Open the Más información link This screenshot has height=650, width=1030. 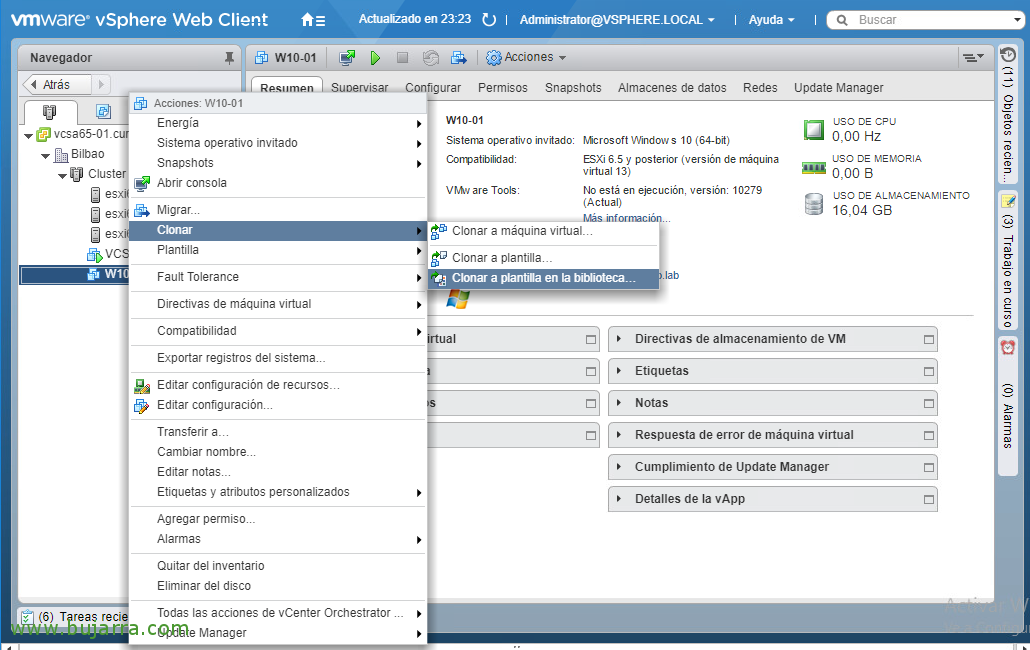[626, 218]
